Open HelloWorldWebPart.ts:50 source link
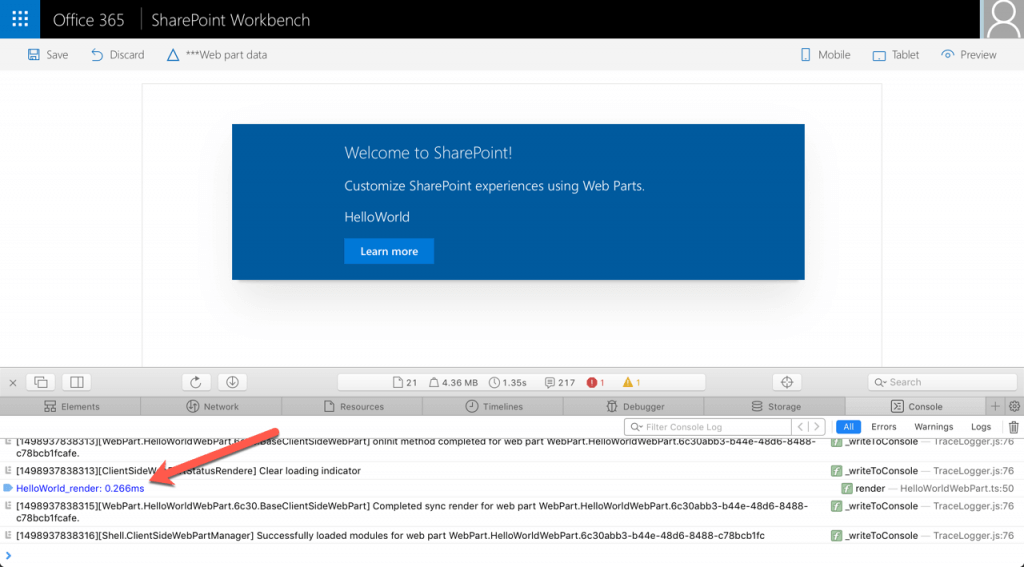 pos(957,489)
